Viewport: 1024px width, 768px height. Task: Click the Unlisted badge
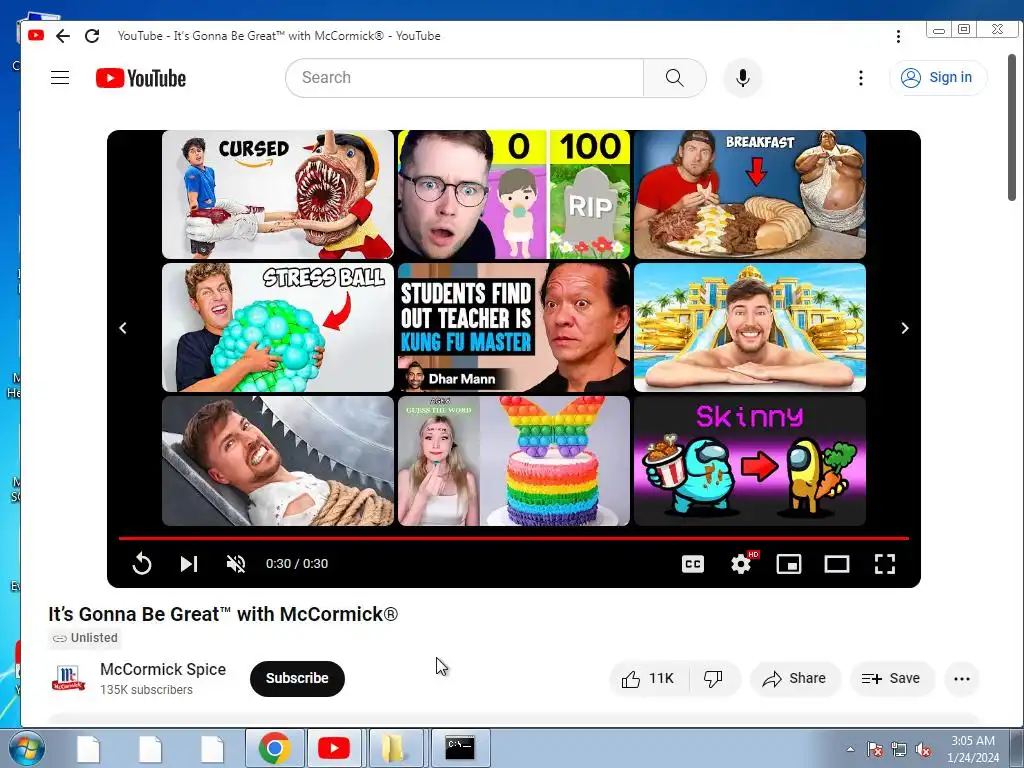coord(85,638)
